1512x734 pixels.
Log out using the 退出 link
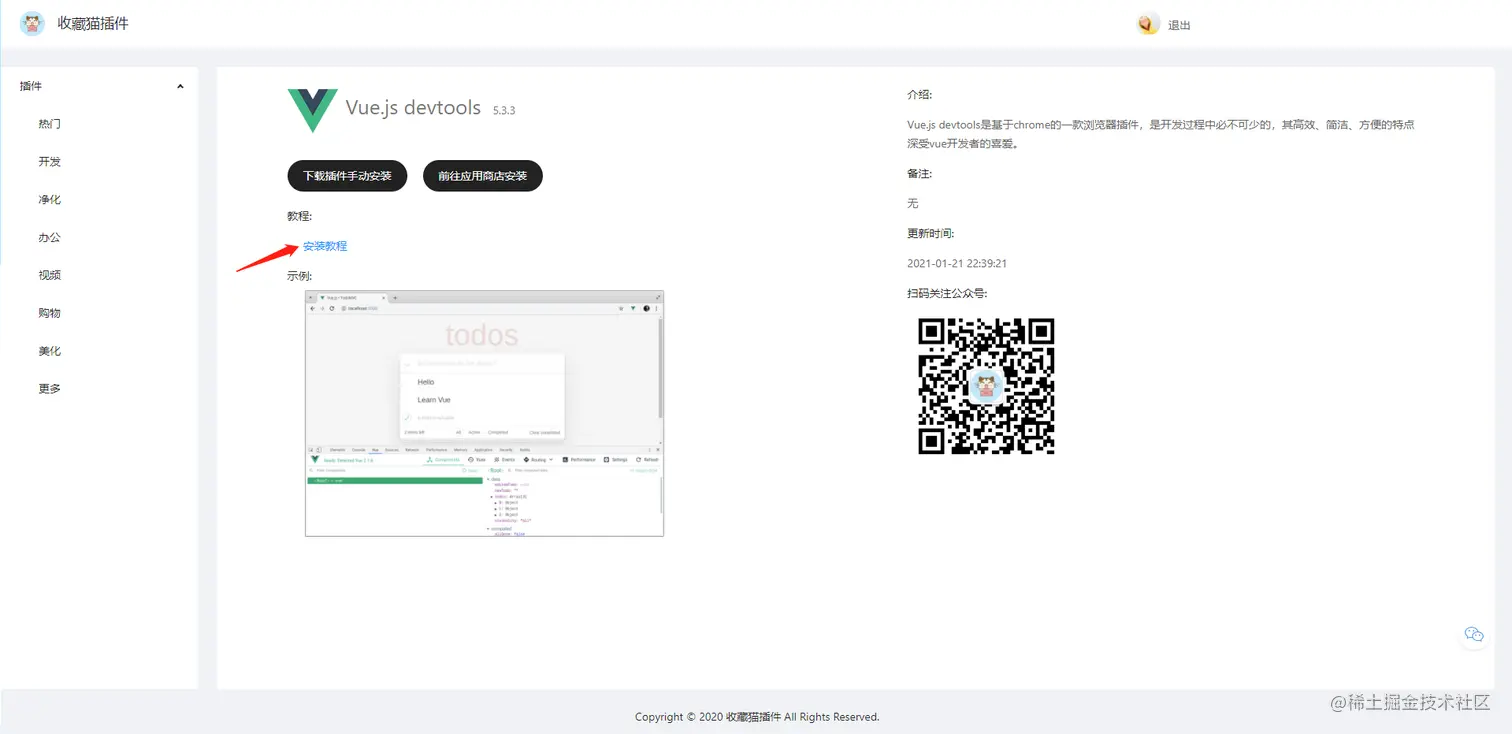1180,25
